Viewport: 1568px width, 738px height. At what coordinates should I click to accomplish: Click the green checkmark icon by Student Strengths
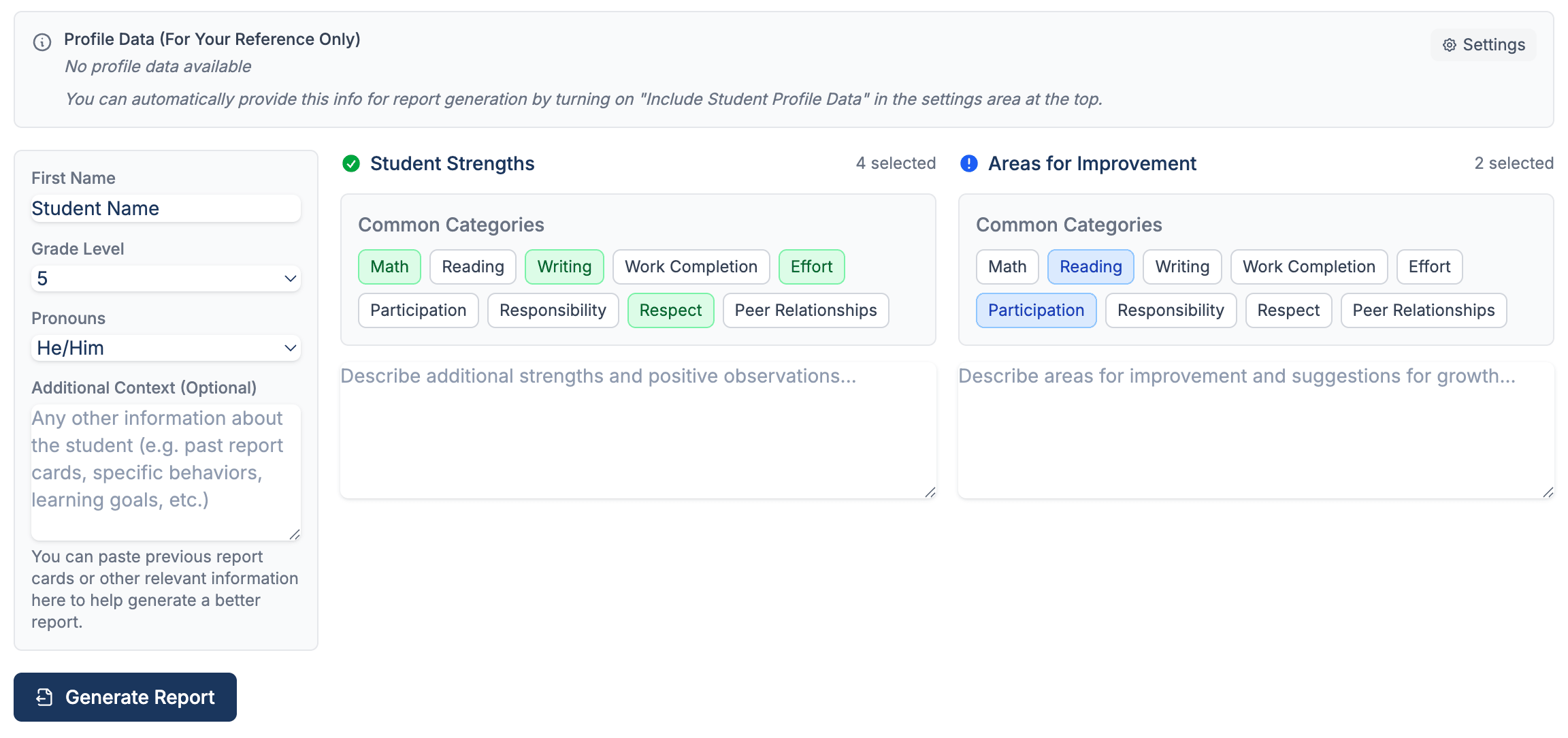tap(351, 163)
